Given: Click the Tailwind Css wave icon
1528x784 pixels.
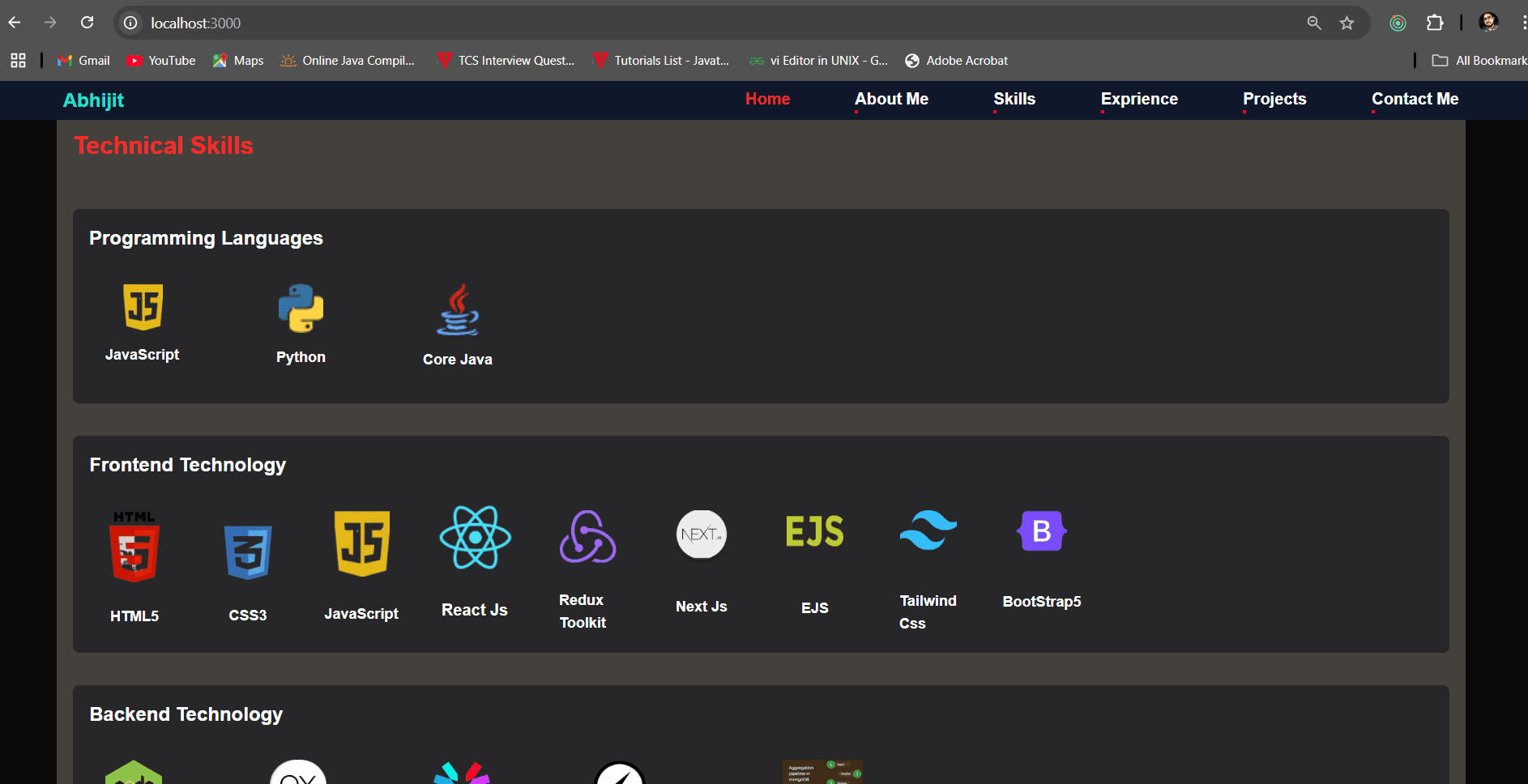Looking at the screenshot, I should (928, 530).
